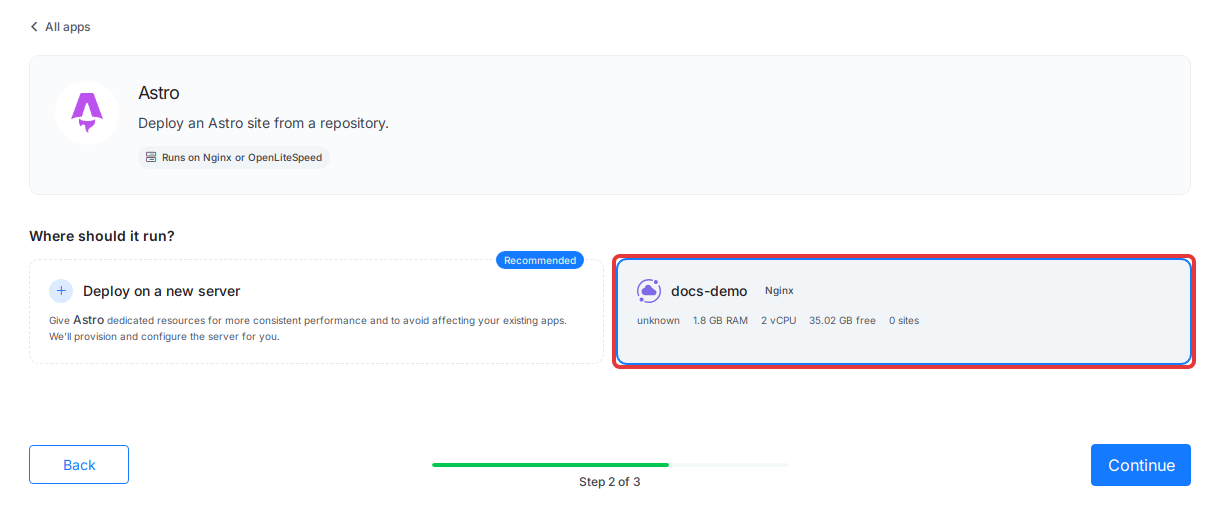Select Deploy on a new server card
The width and height of the screenshot is (1220, 510).
[316, 311]
